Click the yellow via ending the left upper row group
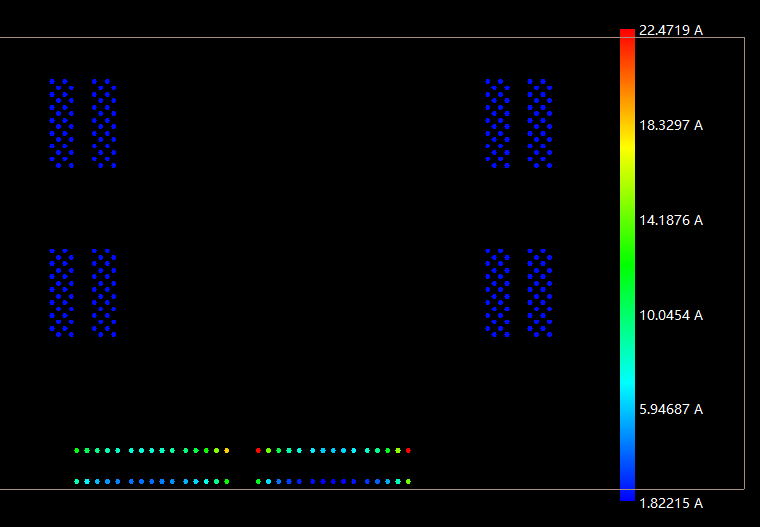 [227, 451]
